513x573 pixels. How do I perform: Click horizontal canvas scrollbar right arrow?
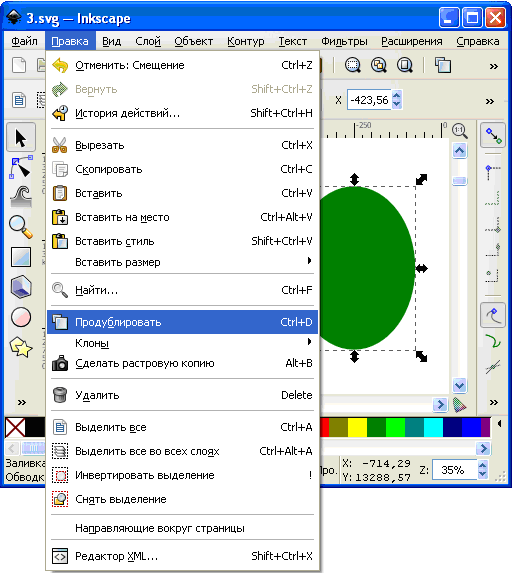[x=440, y=405]
